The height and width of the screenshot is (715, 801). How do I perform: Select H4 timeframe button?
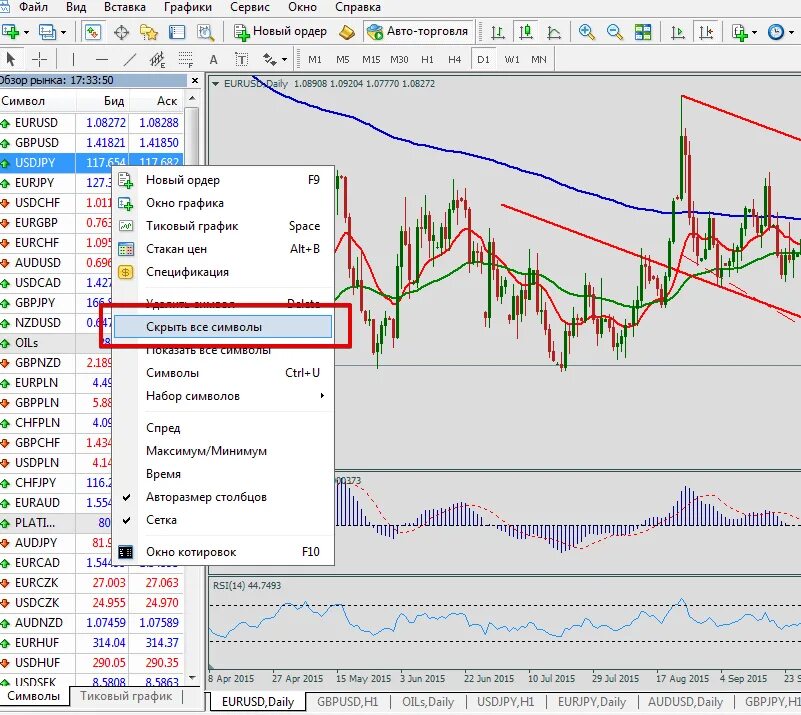click(x=455, y=60)
